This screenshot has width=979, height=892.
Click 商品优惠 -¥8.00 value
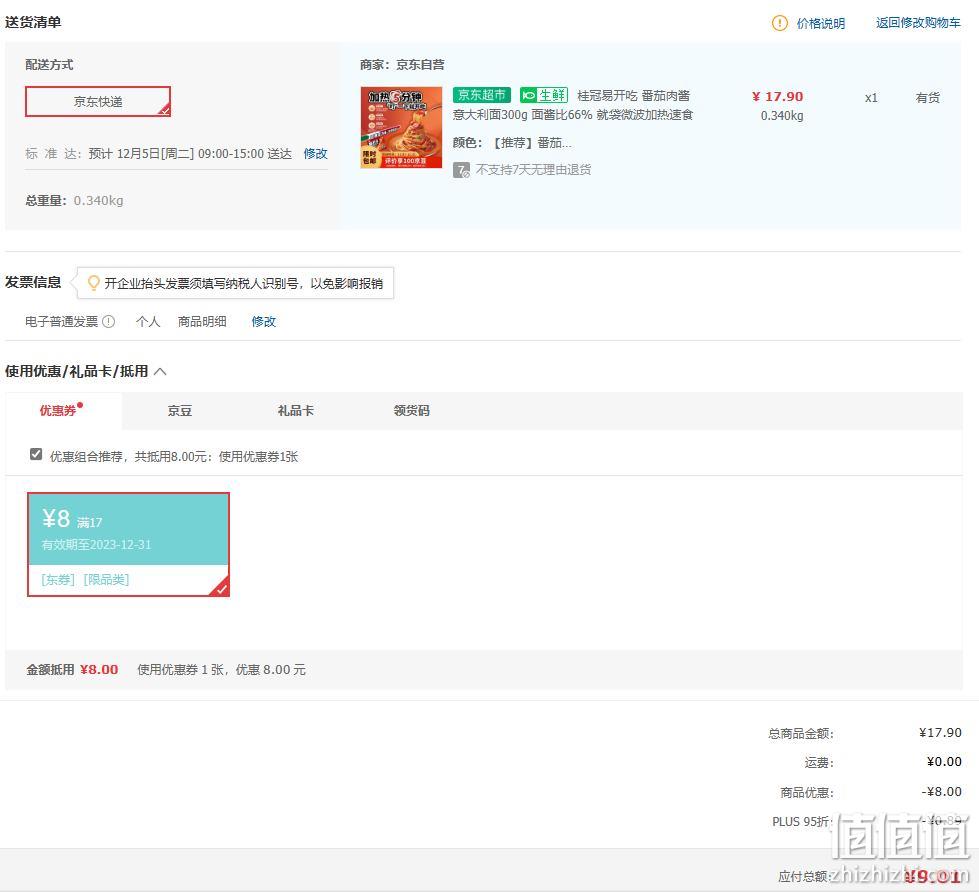942,792
